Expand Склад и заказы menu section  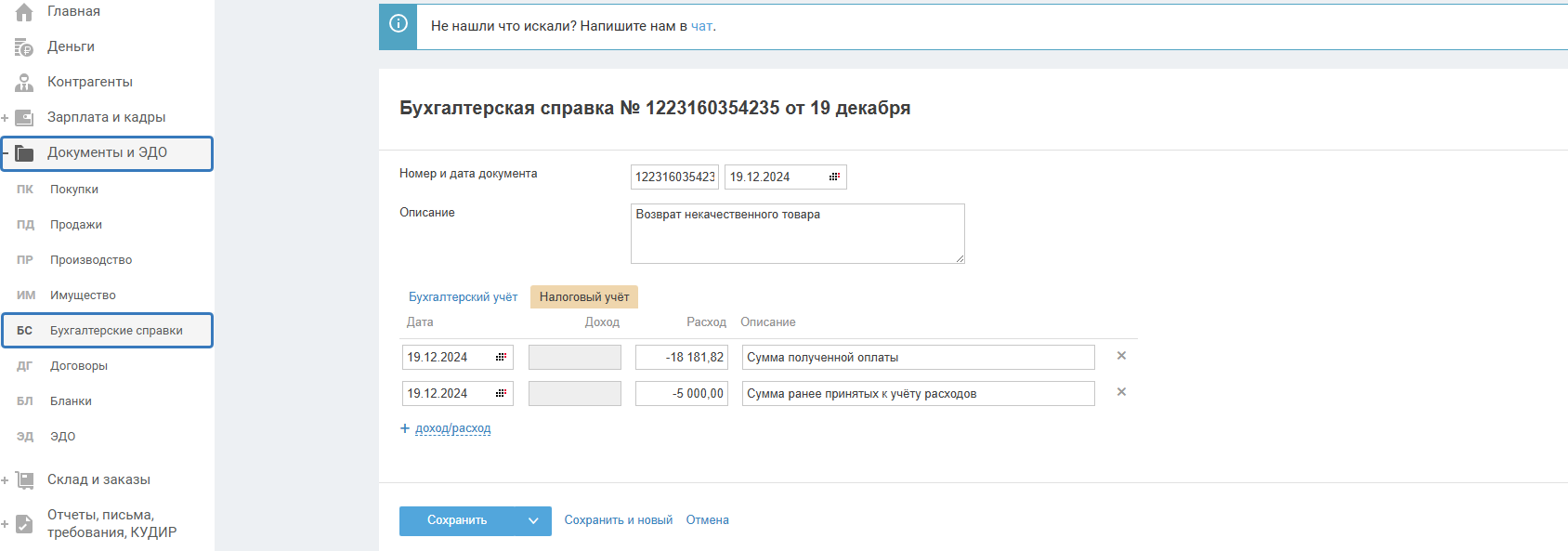tap(6, 480)
